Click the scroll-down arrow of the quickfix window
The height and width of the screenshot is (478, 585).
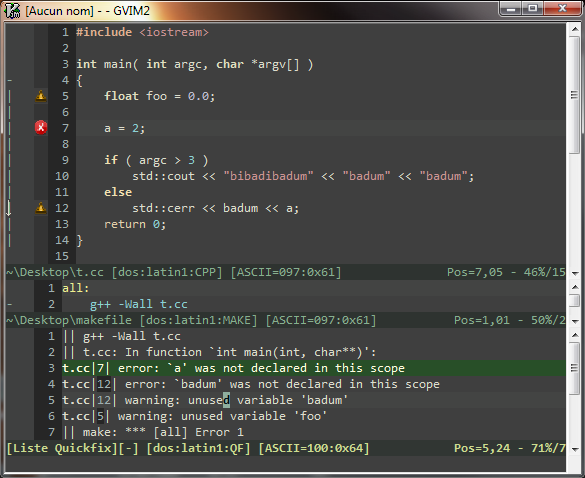click(575, 449)
